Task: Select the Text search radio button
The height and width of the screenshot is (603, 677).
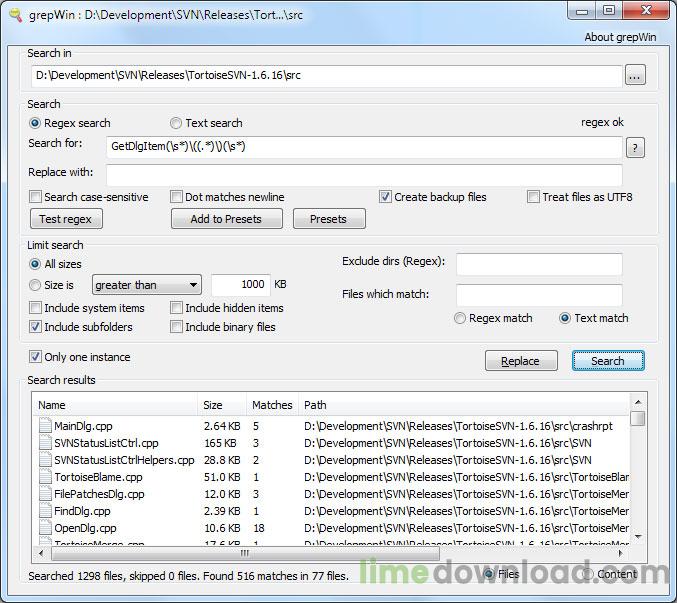Action: coord(176,123)
